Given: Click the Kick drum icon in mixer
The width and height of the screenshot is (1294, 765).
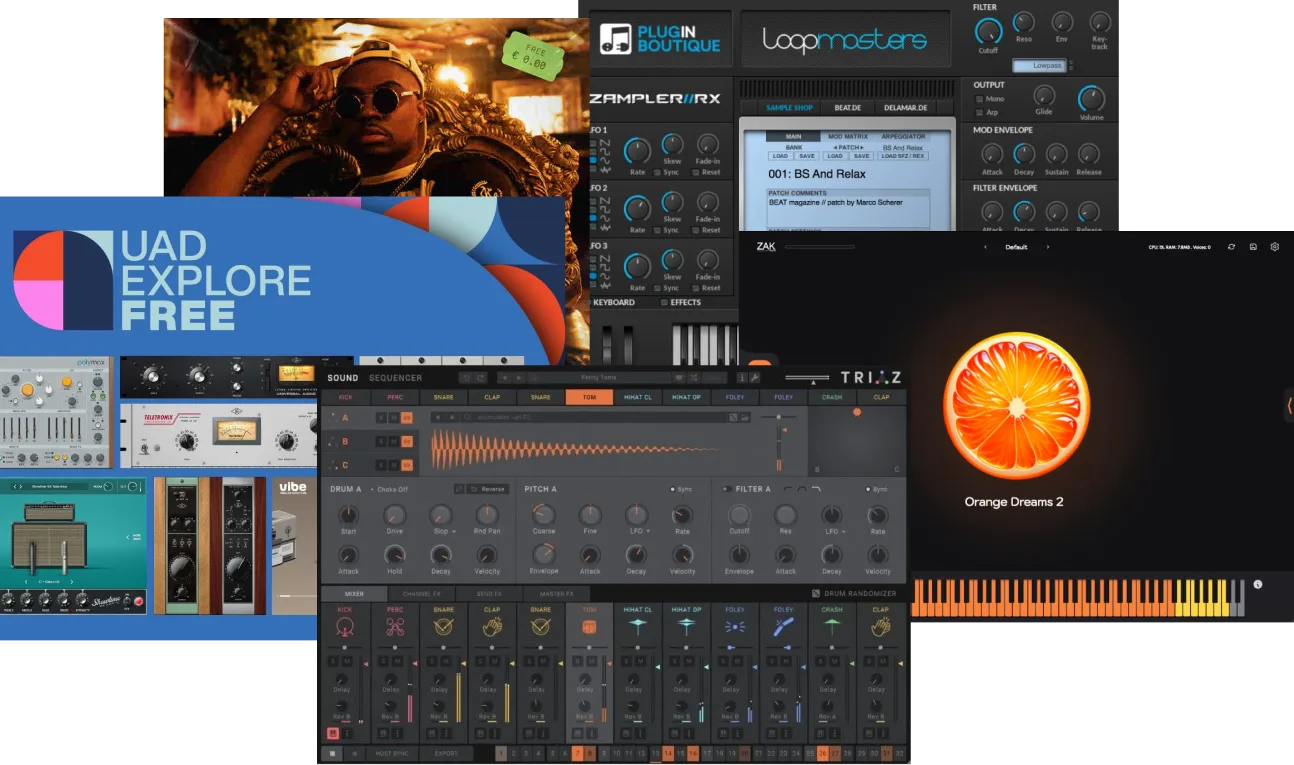Looking at the screenshot, I should click(x=345, y=626).
